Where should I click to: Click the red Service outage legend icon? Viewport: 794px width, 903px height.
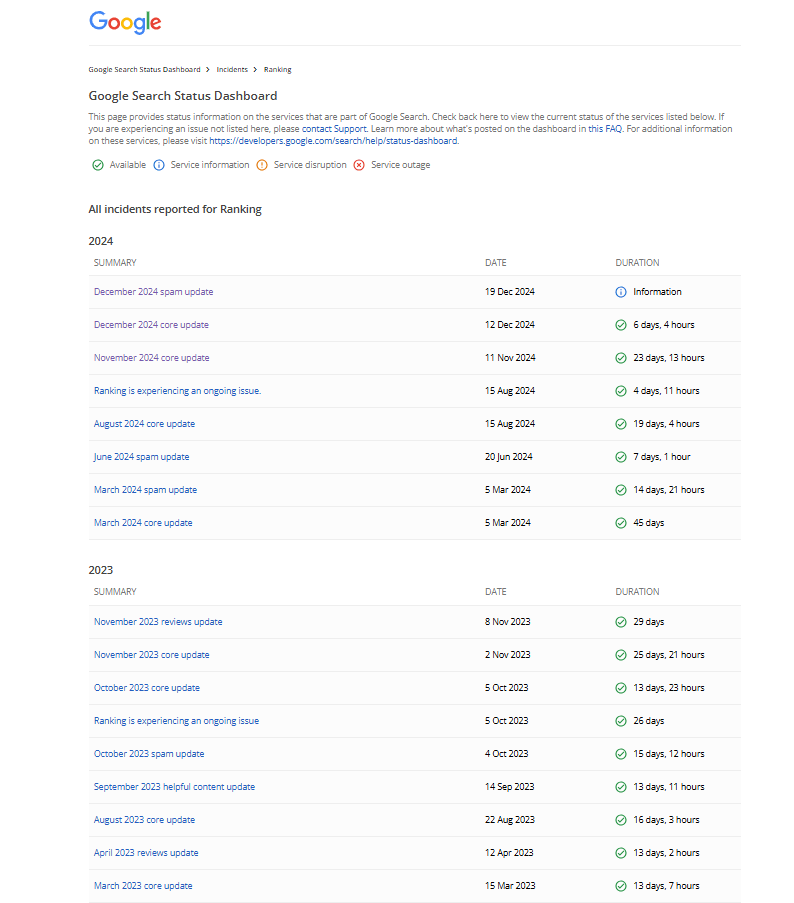point(359,165)
